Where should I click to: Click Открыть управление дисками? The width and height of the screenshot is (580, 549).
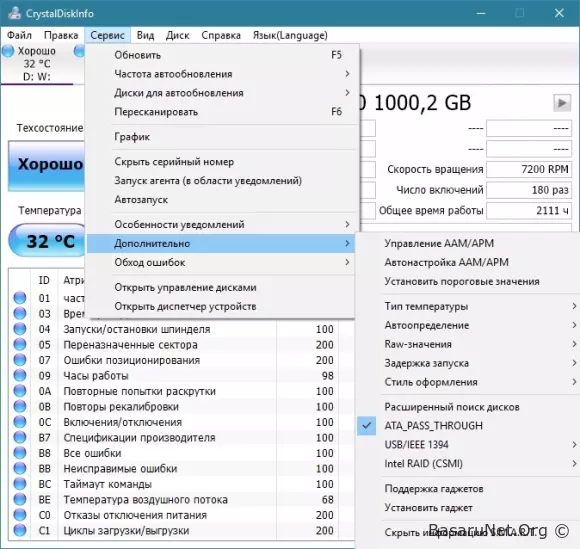pyautogui.click(x=221, y=287)
